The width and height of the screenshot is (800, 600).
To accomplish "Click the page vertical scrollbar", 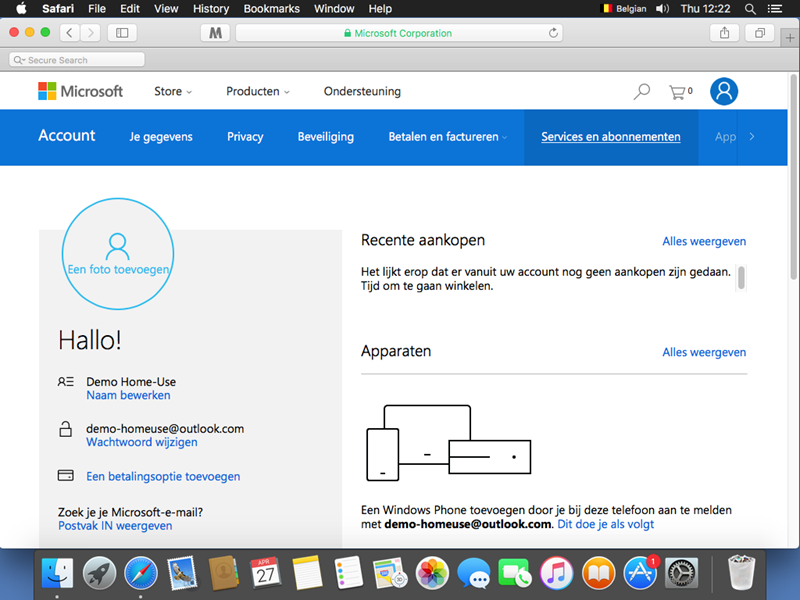I will coord(793,177).
